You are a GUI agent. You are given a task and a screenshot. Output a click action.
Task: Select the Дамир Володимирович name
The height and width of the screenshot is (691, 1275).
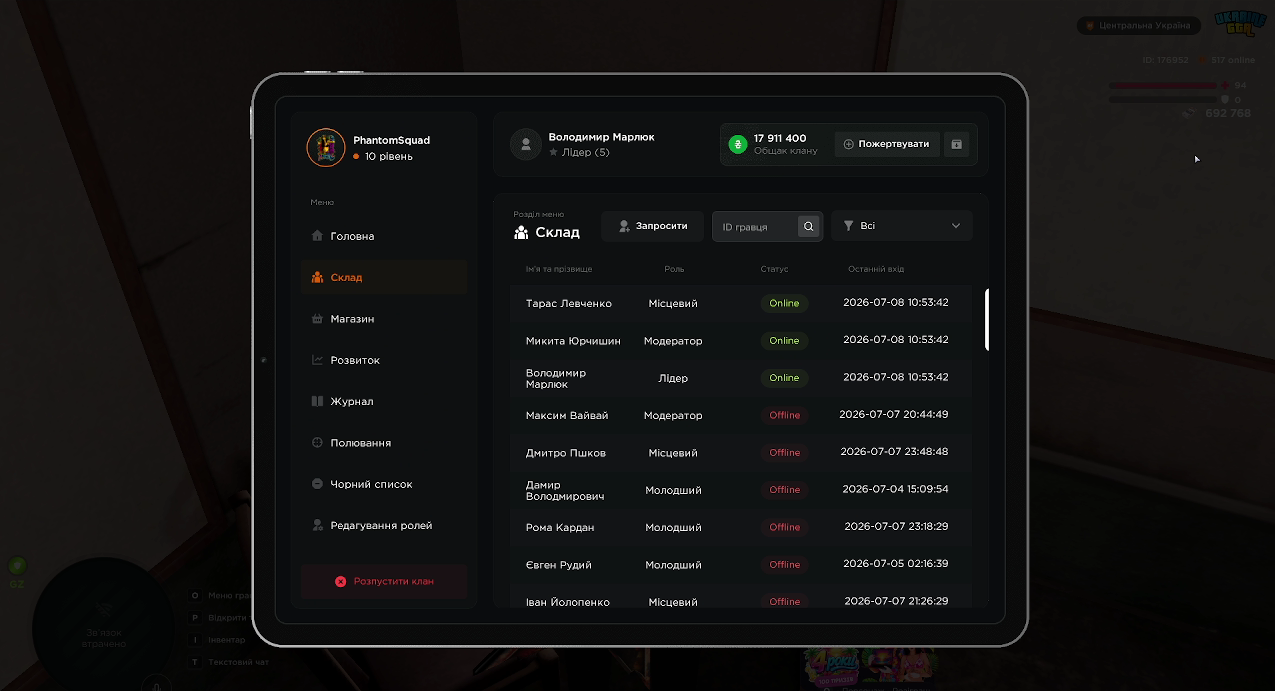pos(565,490)
